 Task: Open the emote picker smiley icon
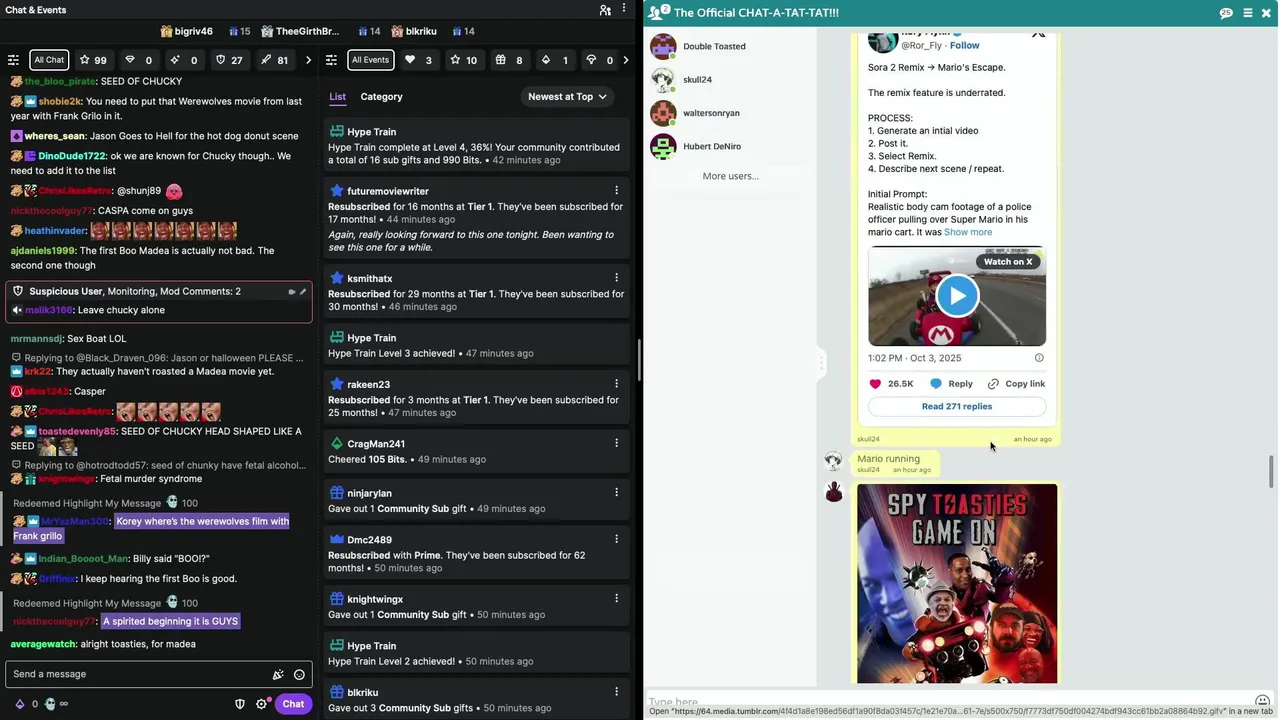tap(299, 674)
